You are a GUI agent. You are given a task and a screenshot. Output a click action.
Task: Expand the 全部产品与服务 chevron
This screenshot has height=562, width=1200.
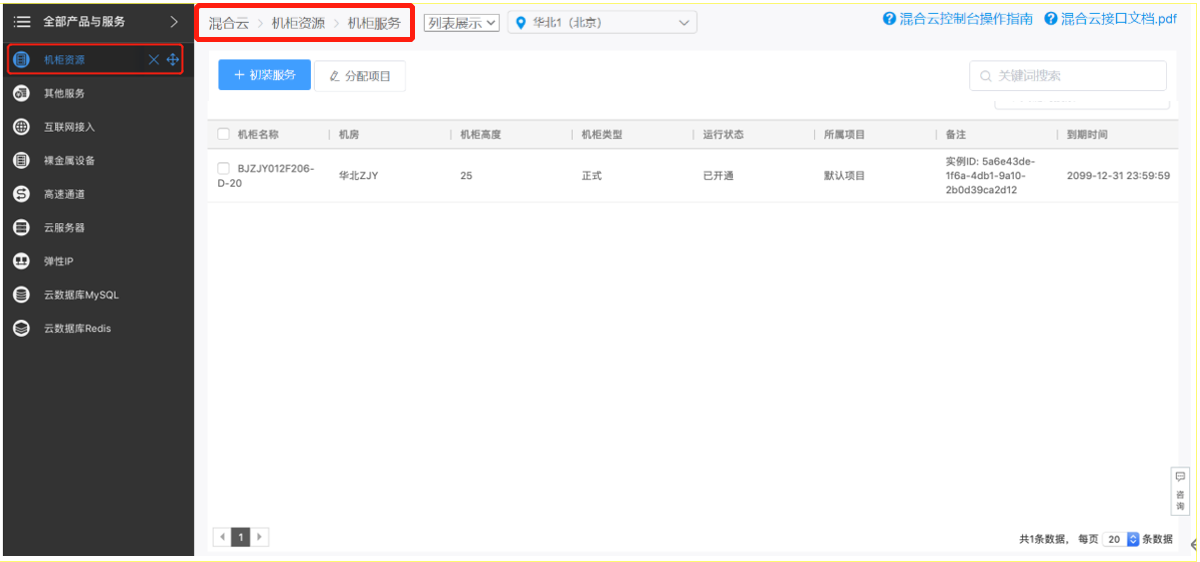pos(174,21)
